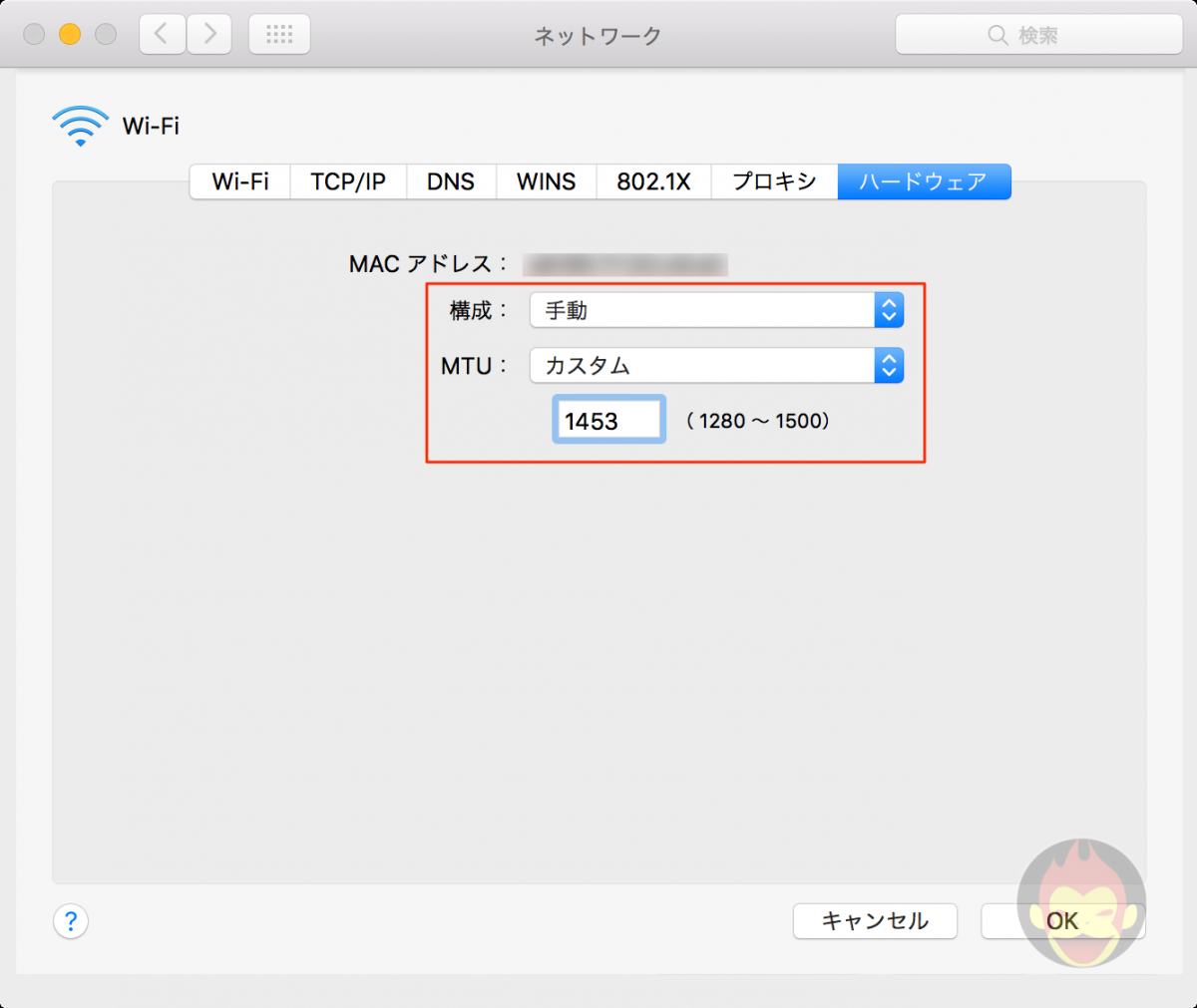The image size is (1197, 1008).
Task: Select the プロキシ tab
Action: [x=775, y=181]
